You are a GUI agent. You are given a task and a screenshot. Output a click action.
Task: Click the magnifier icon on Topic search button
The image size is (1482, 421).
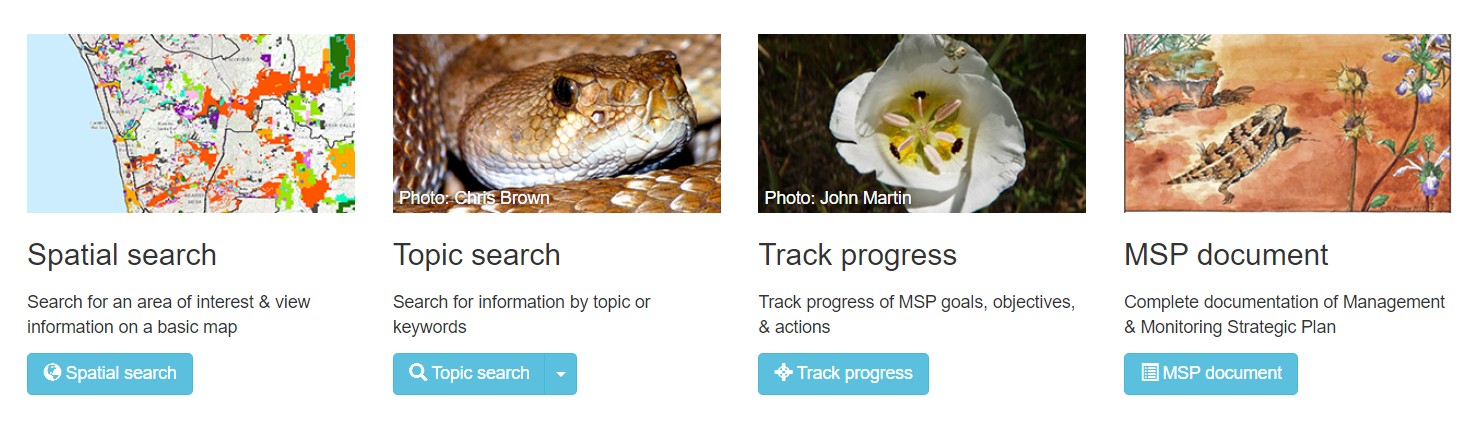(418, 373)
